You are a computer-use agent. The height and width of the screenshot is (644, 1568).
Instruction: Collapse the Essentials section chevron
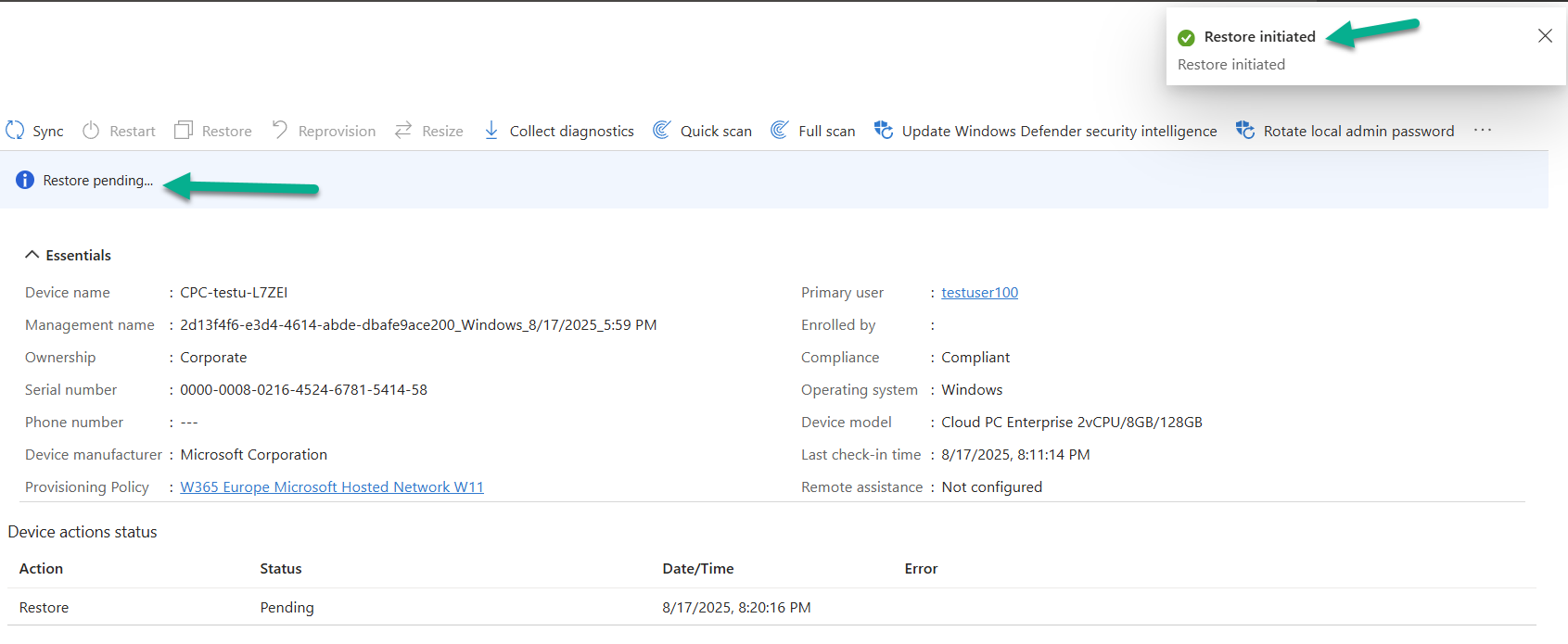coord(32,255)
